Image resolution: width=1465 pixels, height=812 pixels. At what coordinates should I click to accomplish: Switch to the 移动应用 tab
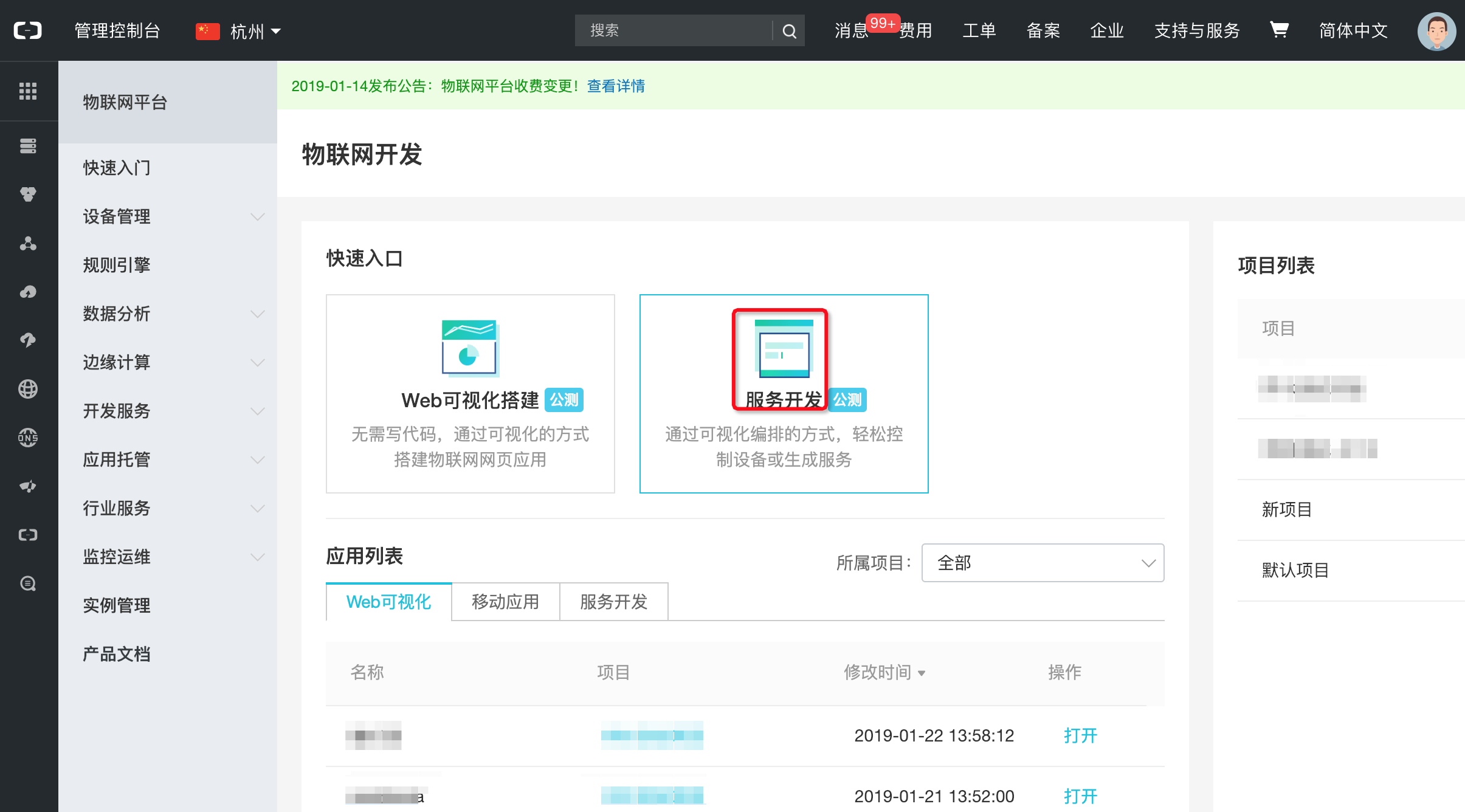click(505, 602)
